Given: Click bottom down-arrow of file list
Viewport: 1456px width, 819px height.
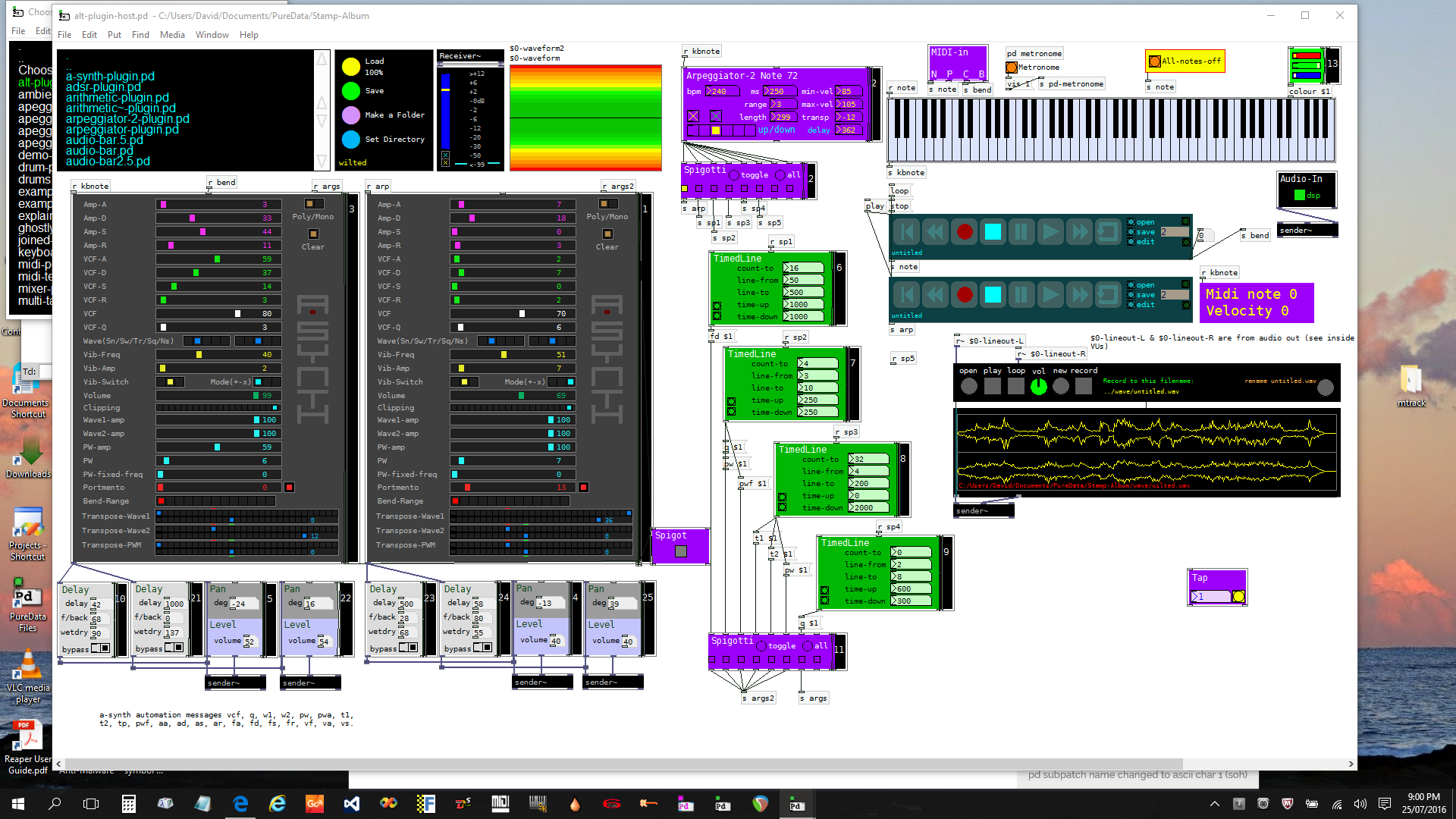Looking at the screenshot, I should pos(322,161).
